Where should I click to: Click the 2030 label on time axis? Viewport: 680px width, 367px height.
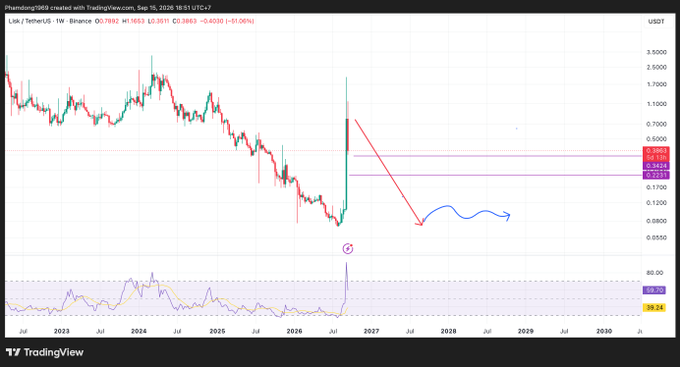tap(604, 331)
